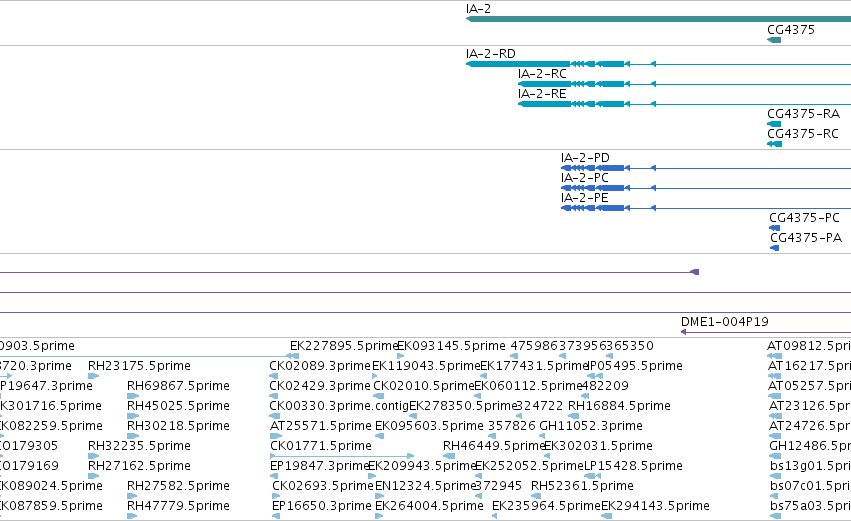Click the EP19847.3prime EST label
Screen dimensions: 851x521
coord(320,466)
